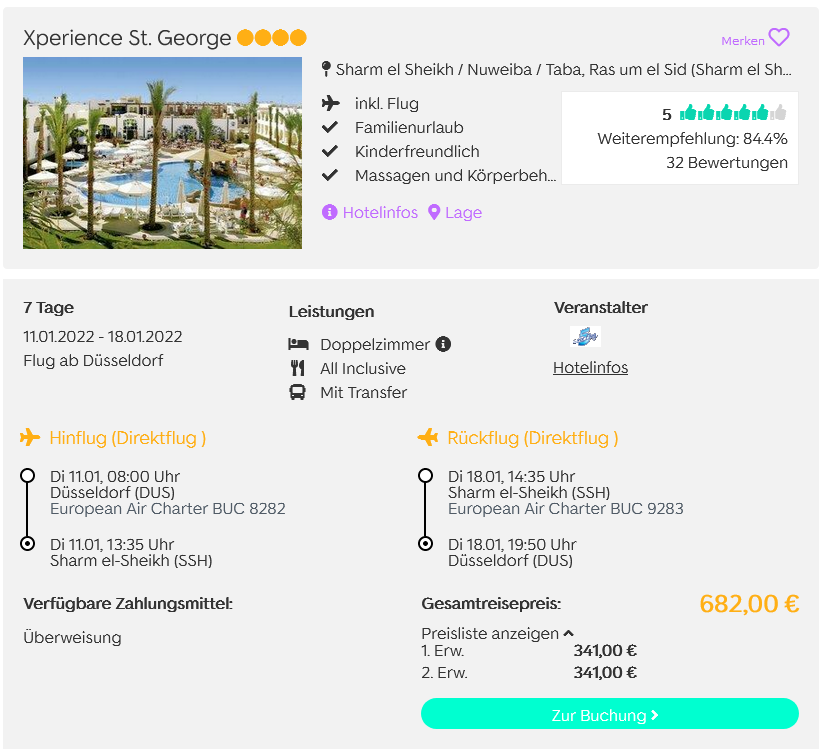
Task: Click the Doppelzimmer info icon
Action: pos(443,344)
